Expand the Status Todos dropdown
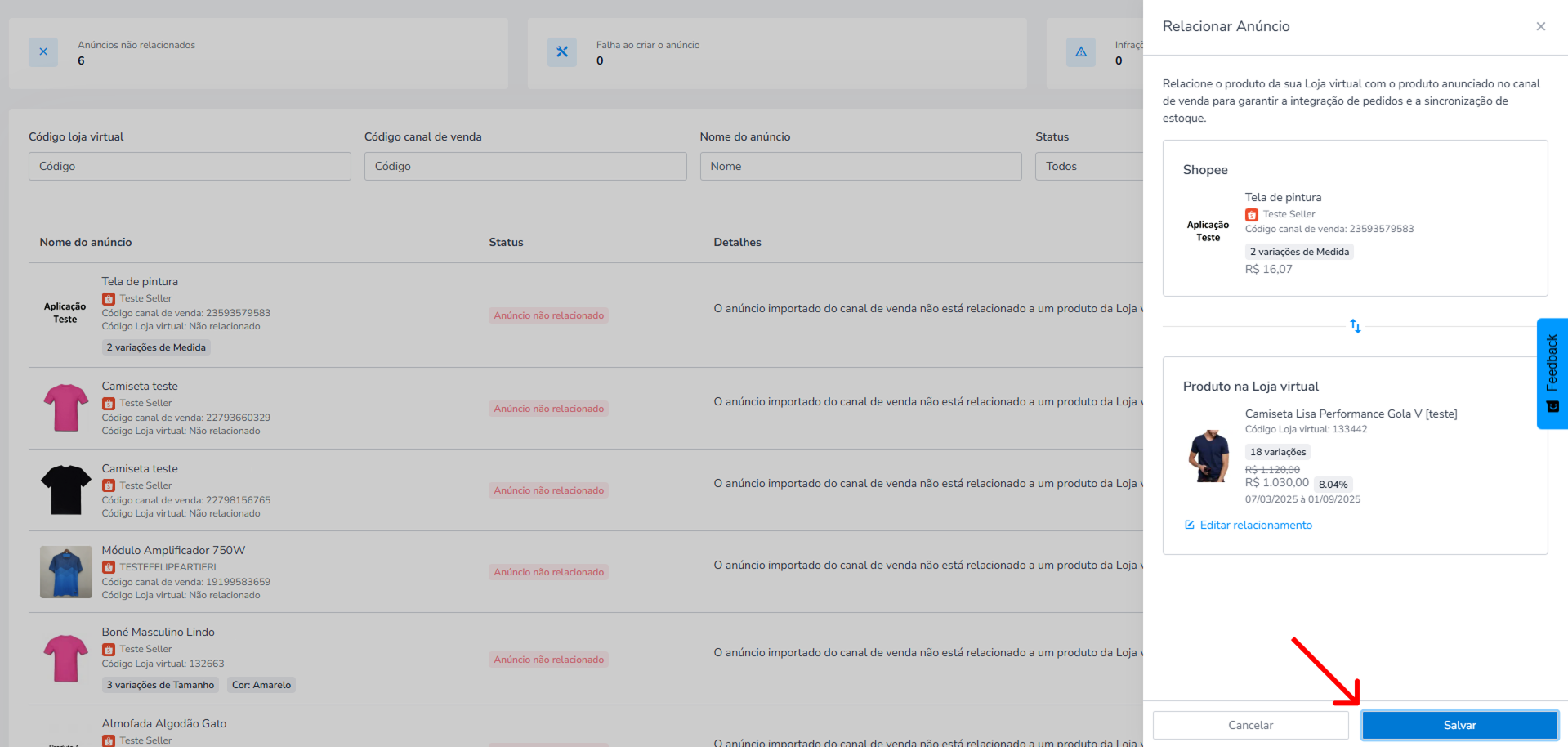Image resolution: width=1568 pixels, height=747 pixels. 1089,166
